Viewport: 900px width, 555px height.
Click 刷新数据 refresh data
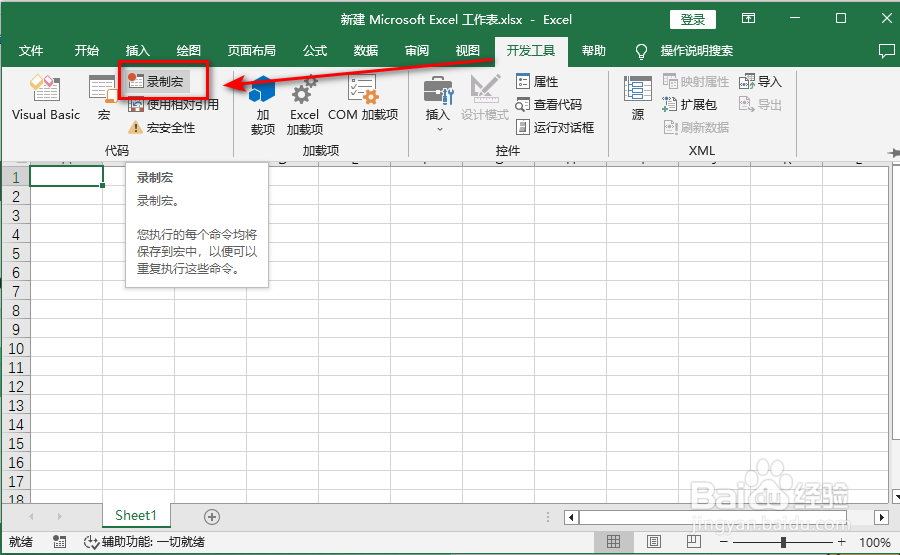(x=696, y=127)
